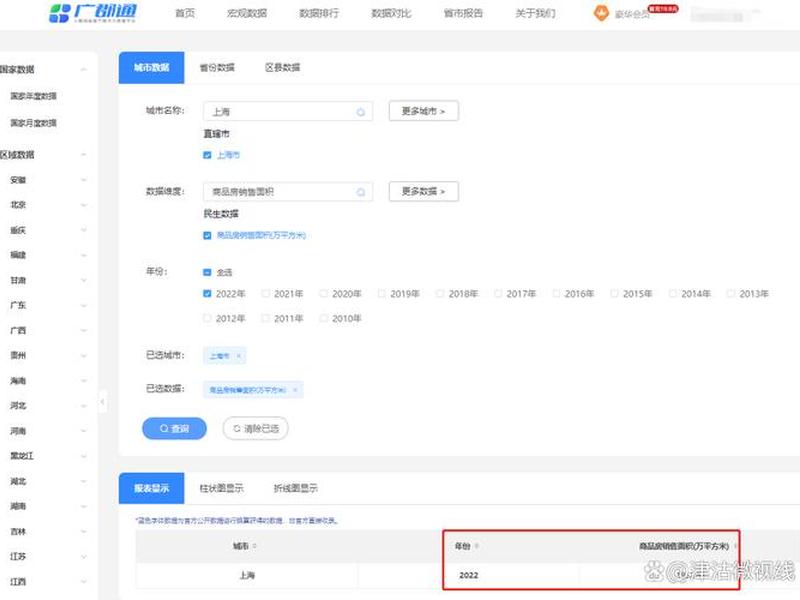Uncheck the 2022年 checkbox
This screenshot has width=800, height=600.
coord(207,294)
